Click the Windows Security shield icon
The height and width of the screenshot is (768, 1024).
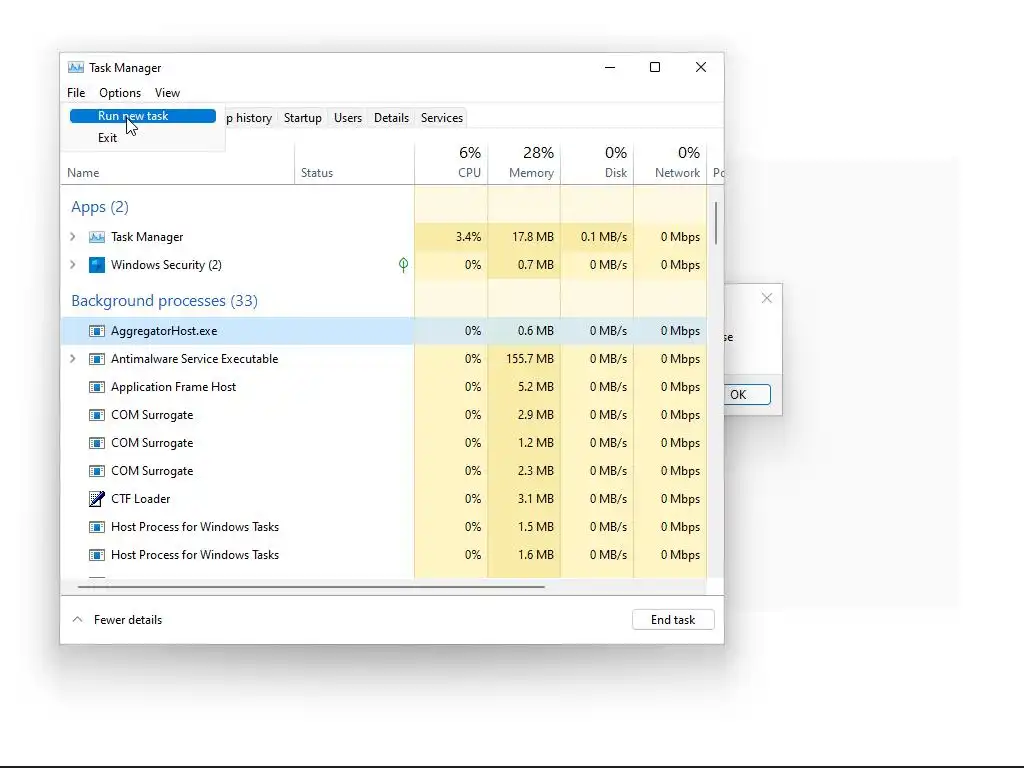point(97,265)
